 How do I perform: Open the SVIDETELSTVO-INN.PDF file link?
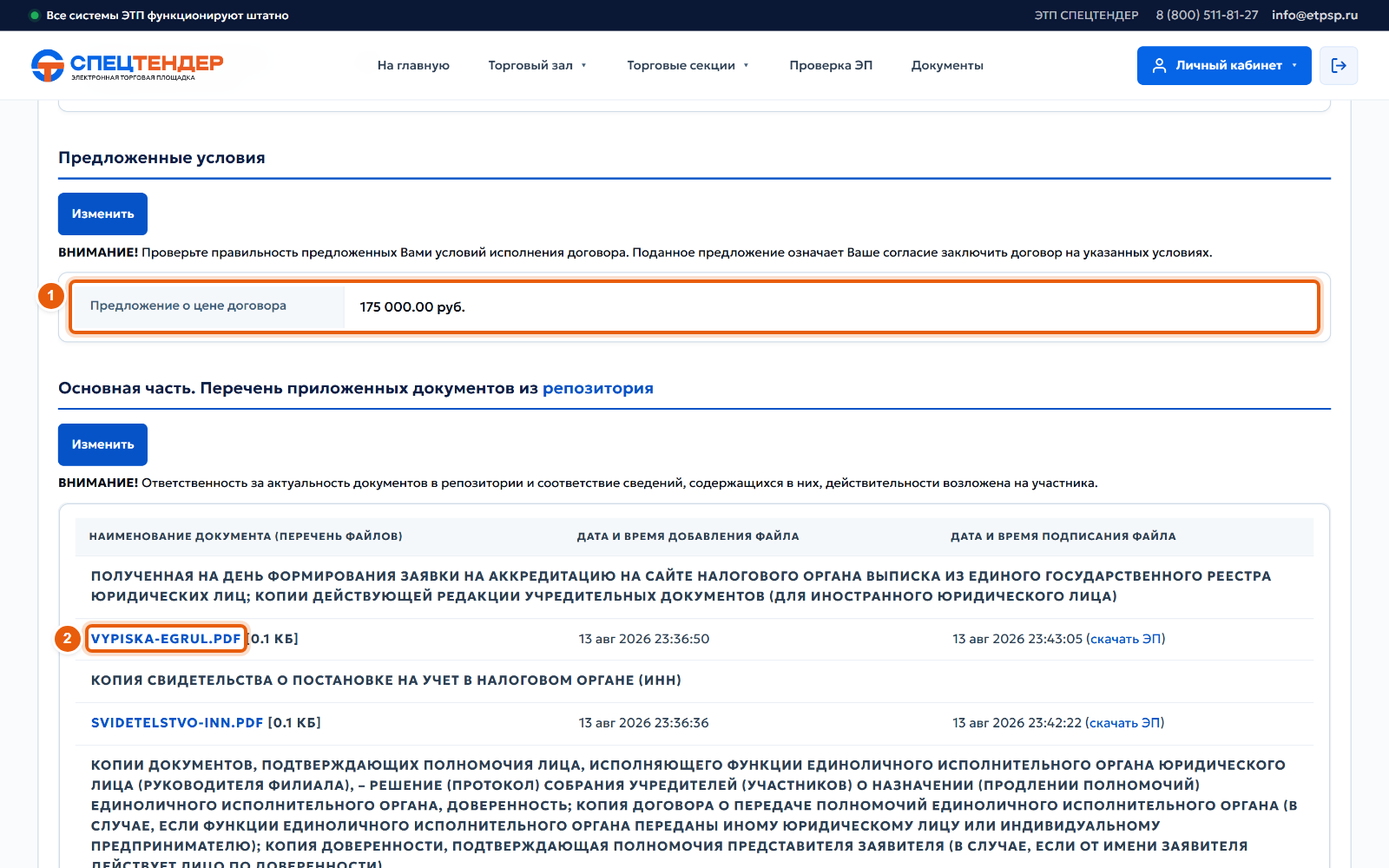point(177,723)
